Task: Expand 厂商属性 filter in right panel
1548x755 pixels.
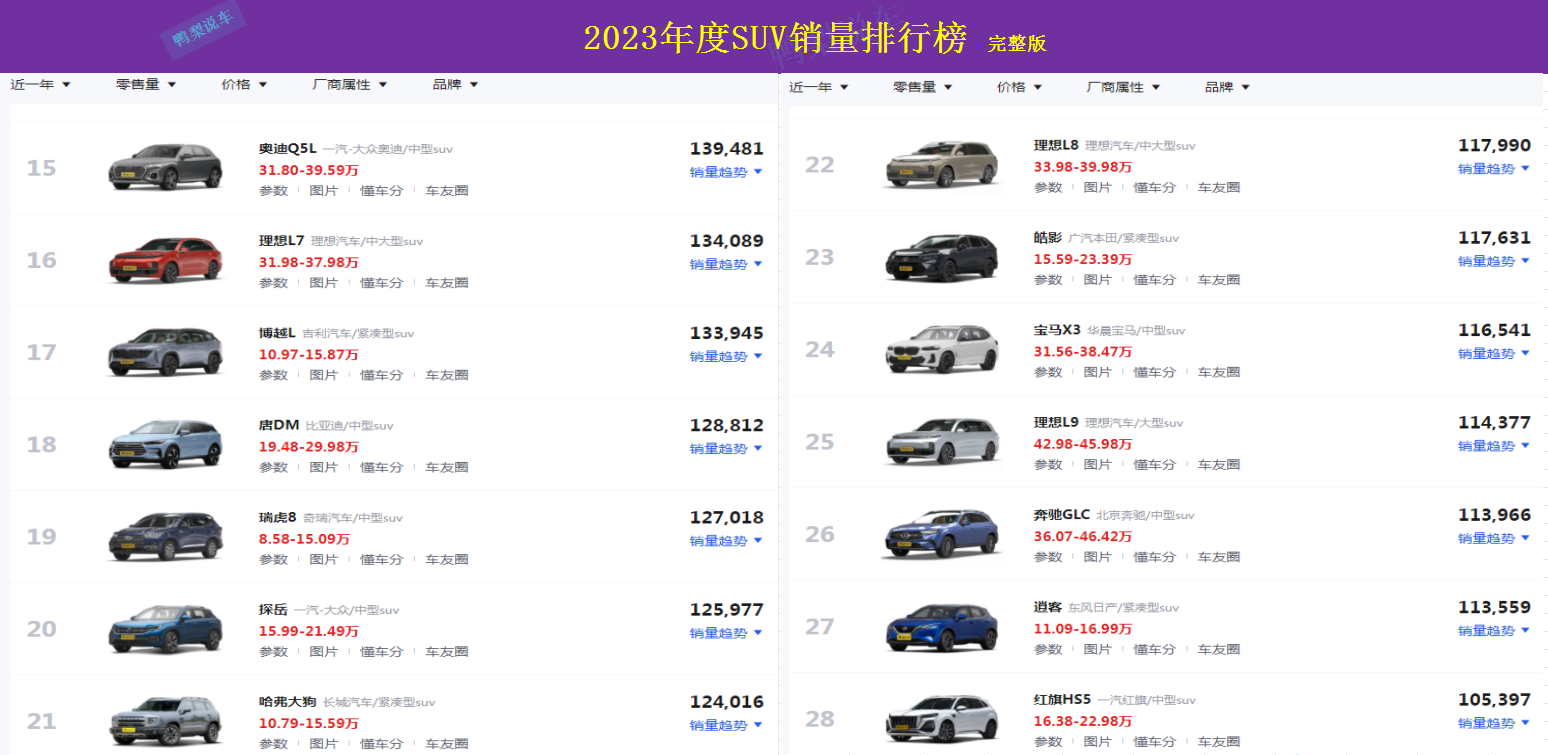Action: point(1123,87)
